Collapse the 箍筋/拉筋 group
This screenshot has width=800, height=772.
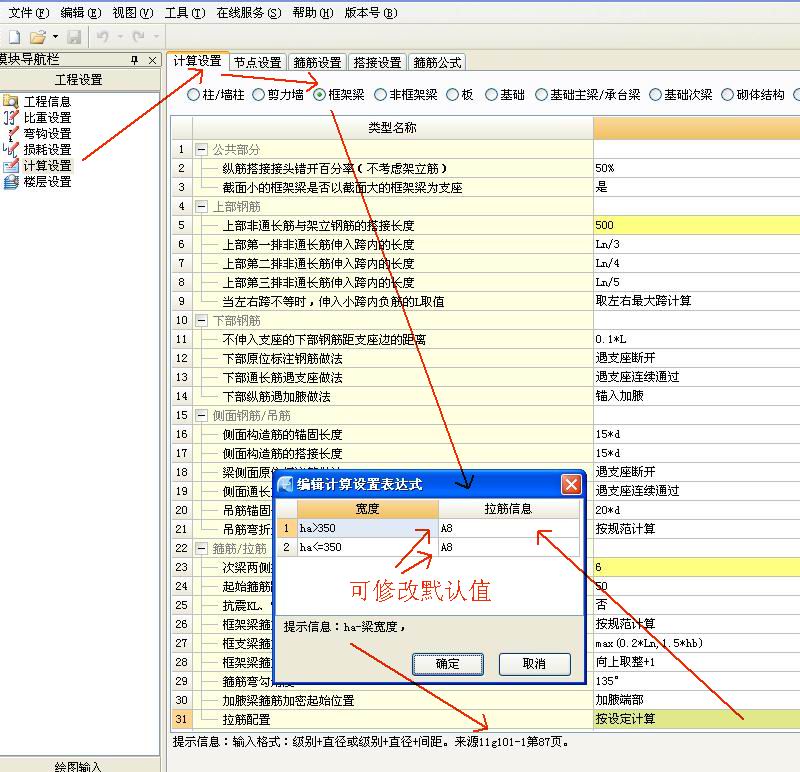[x=202, y=549]
